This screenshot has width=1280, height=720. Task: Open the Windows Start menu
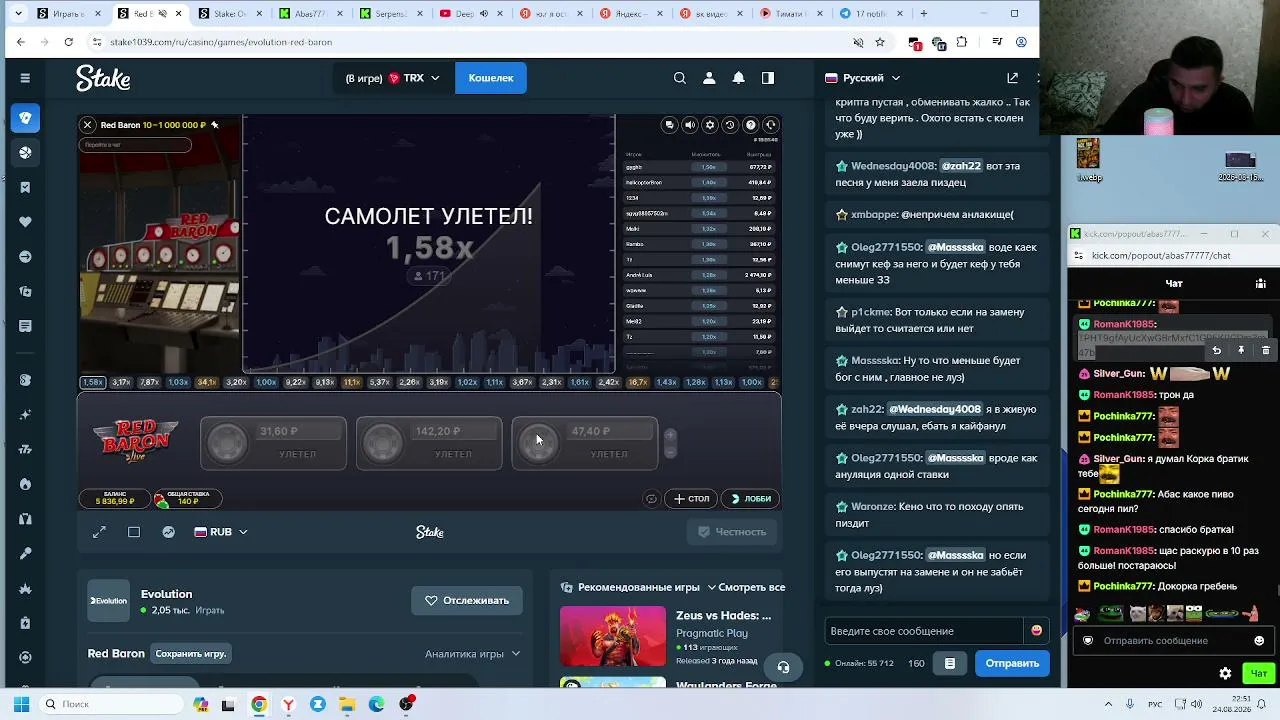(x=21, y=704)
